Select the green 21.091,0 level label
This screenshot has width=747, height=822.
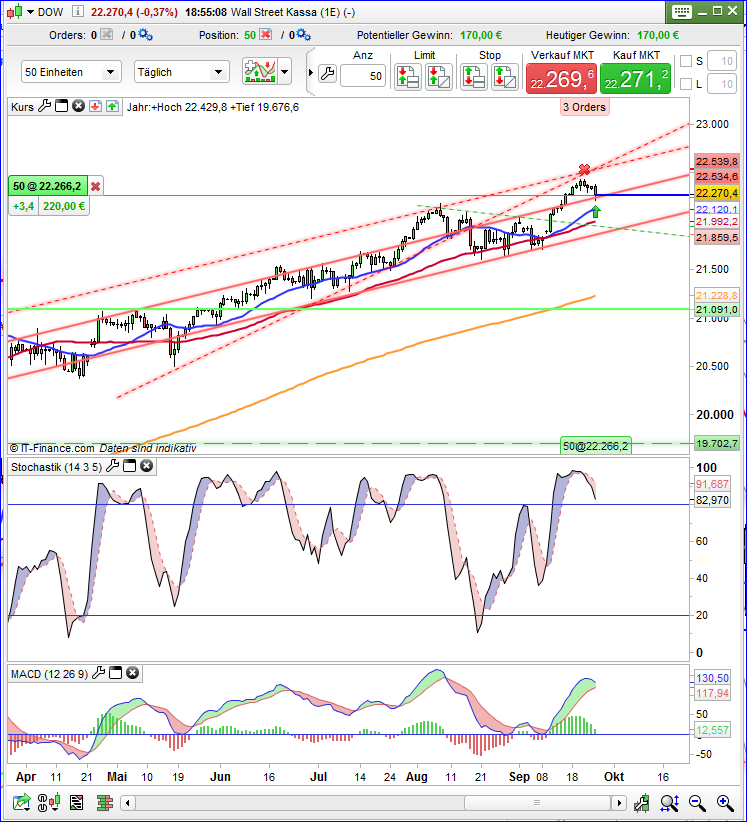point(717,309)
